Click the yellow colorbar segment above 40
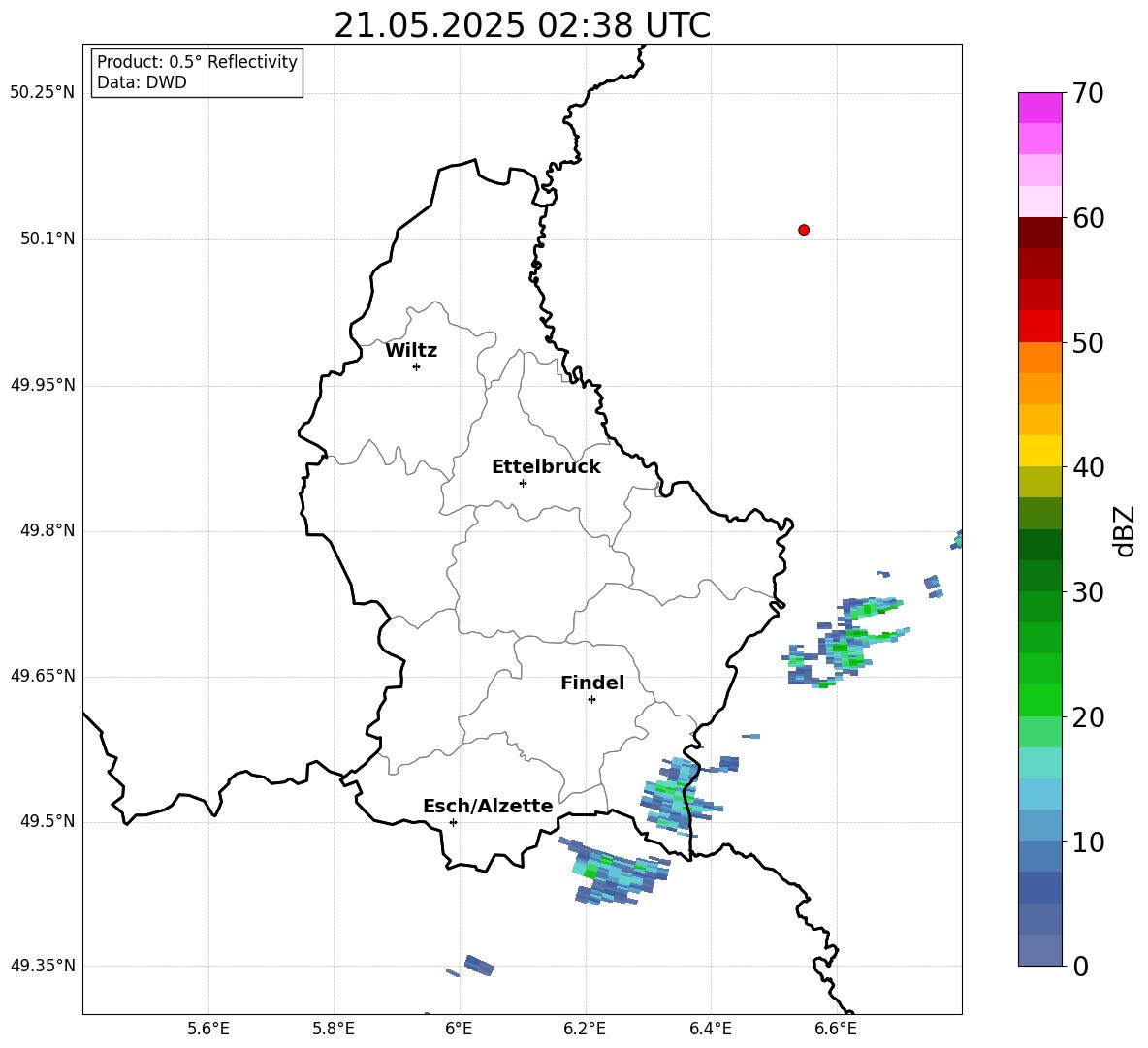The height and width of the screenshot is (1048, 1148). click(x=1039, y=451)
